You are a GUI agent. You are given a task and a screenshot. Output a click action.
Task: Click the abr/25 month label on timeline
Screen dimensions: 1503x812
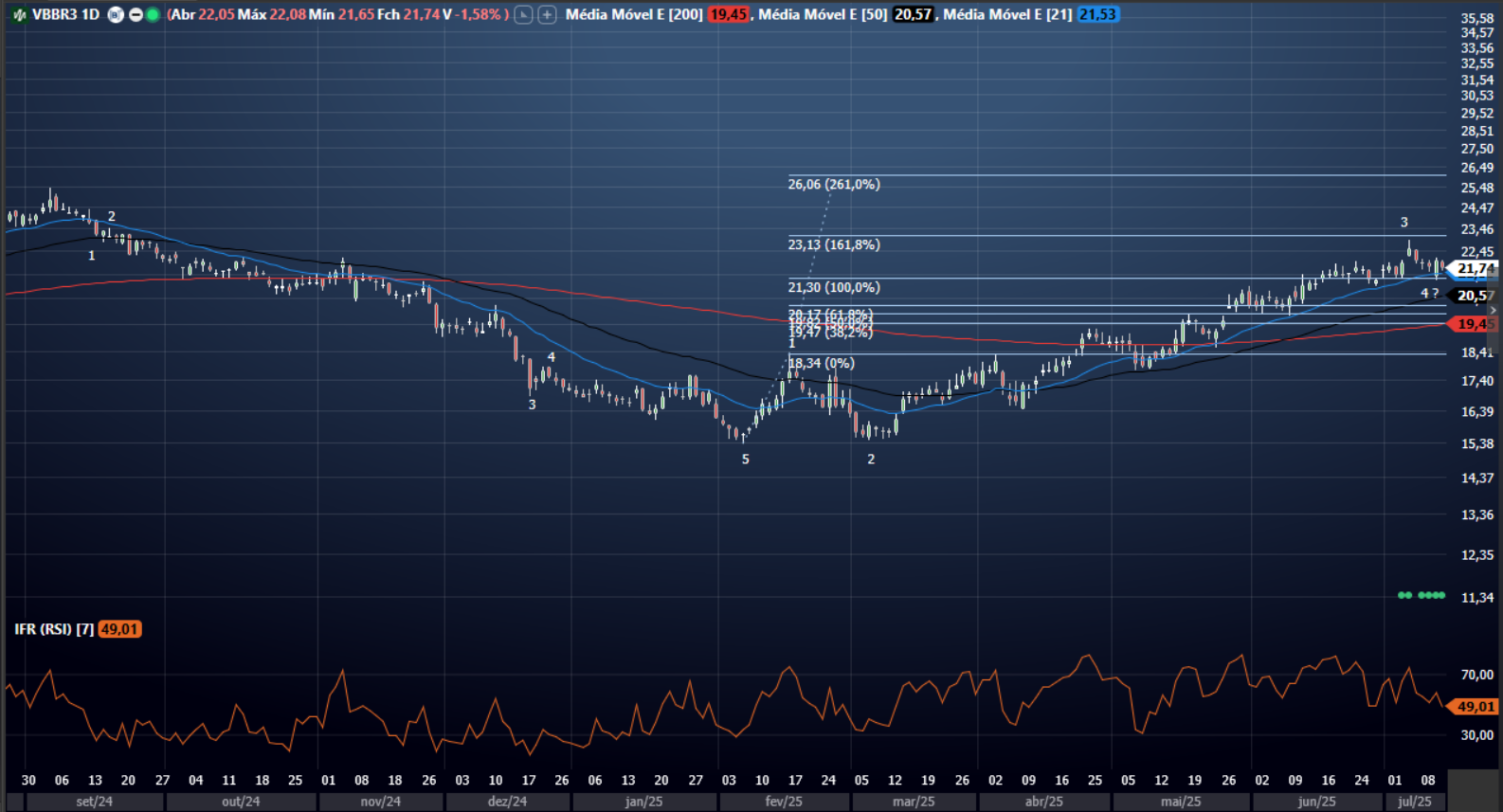click(1043, 802)
